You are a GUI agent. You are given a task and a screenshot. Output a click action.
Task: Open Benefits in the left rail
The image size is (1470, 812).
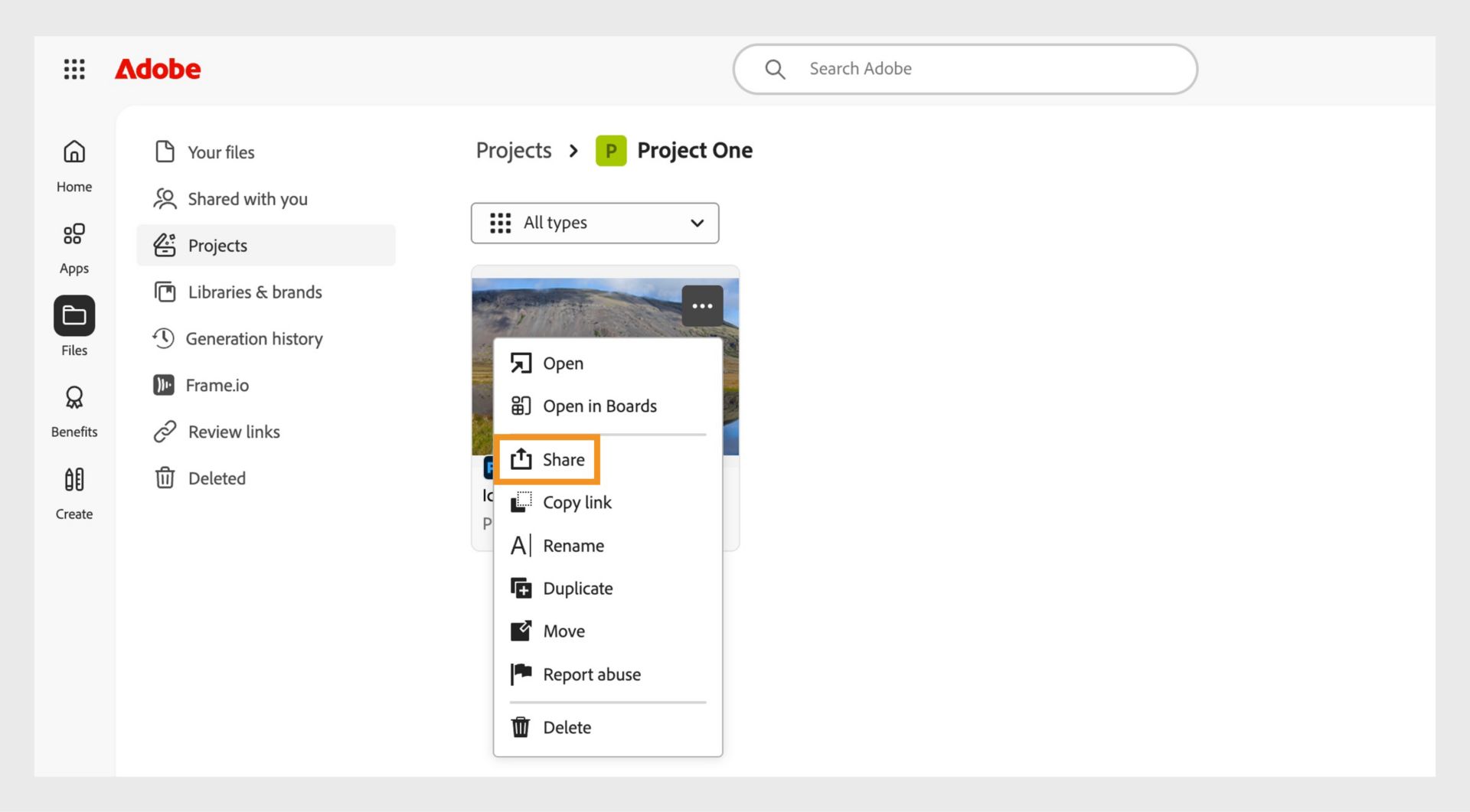point(74,412)
